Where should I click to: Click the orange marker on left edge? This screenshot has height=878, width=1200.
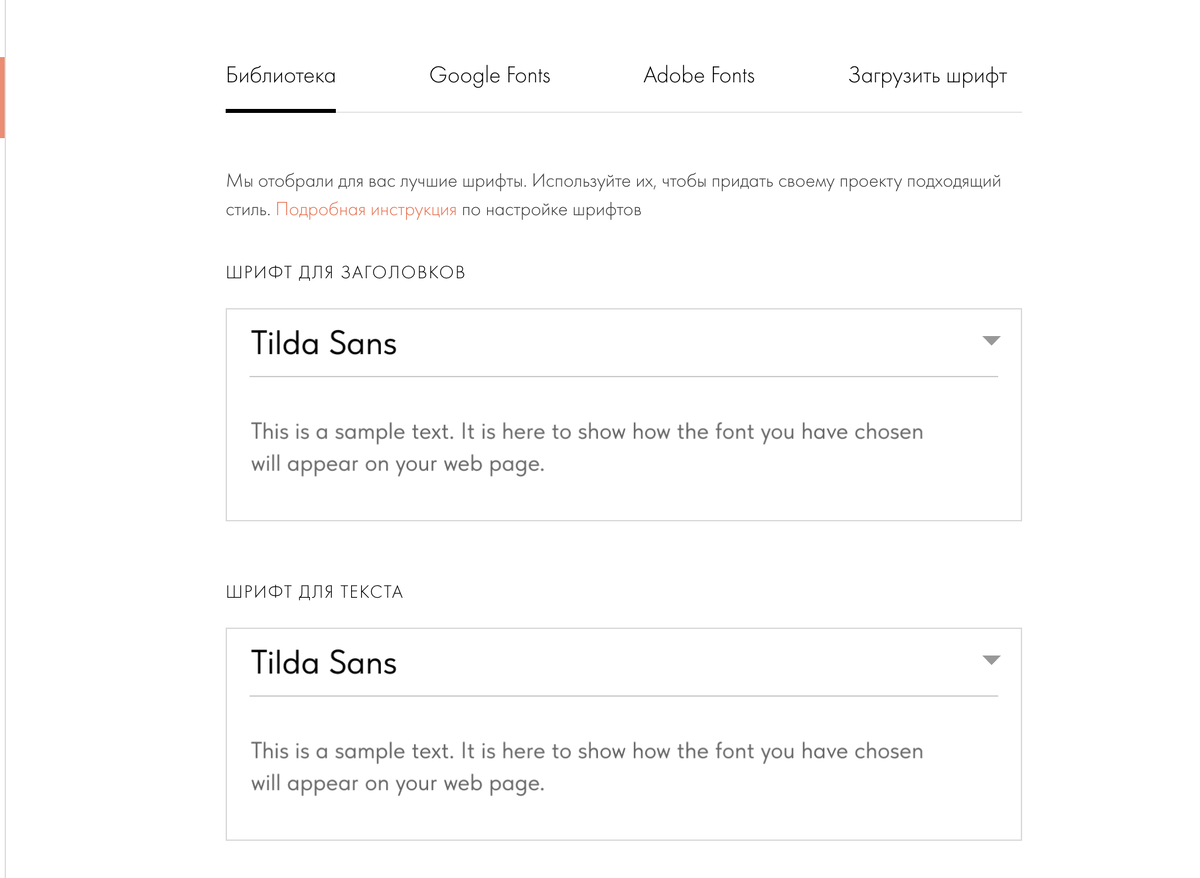point(2,97)
